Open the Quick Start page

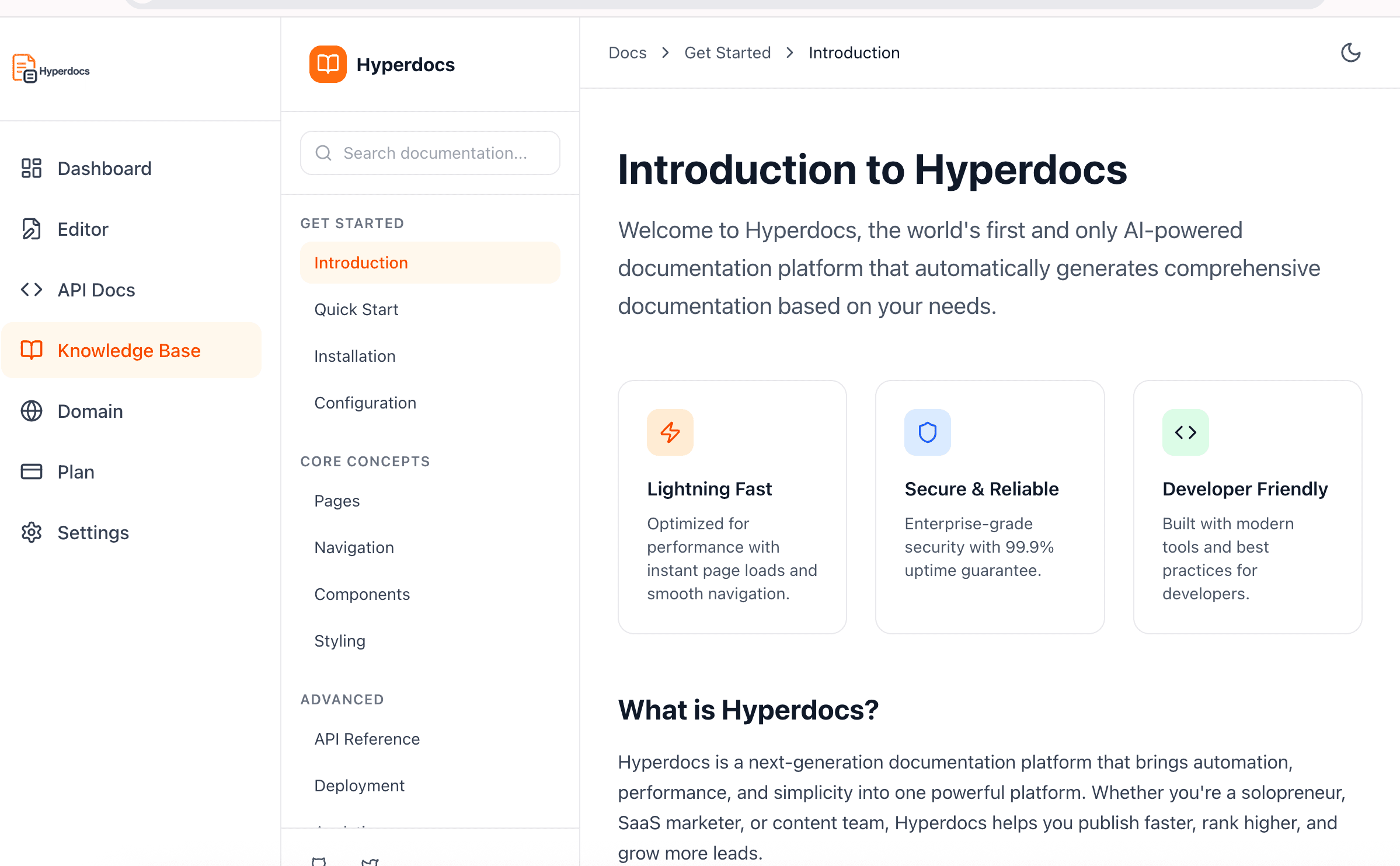pyautogui.click(x=356, y=309)
